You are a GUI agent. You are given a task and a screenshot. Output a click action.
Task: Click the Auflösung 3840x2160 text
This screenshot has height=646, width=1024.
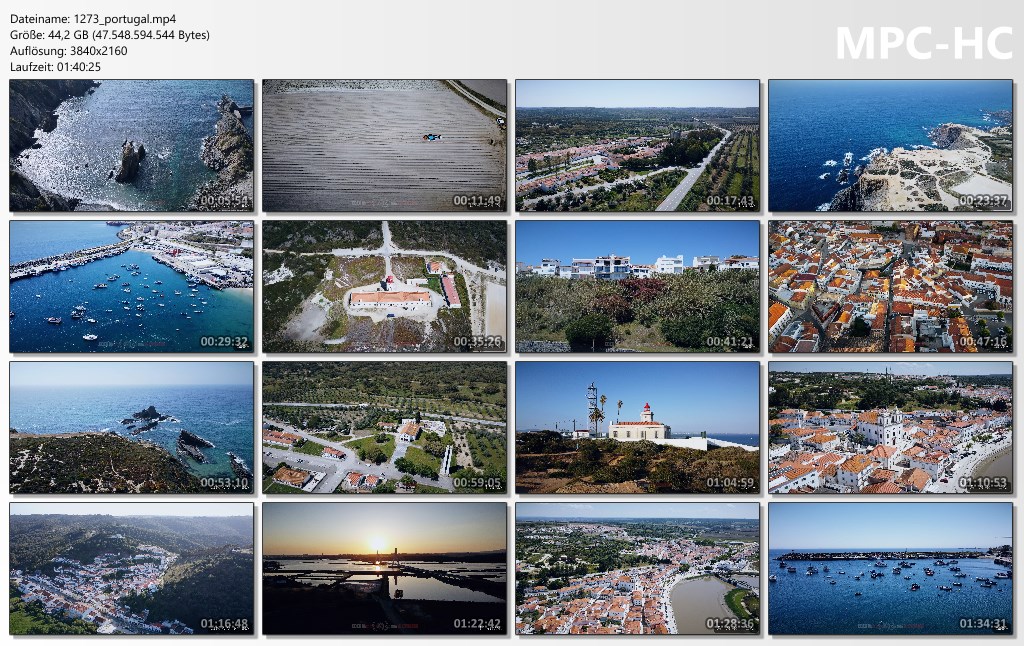(x=69, y=51)
